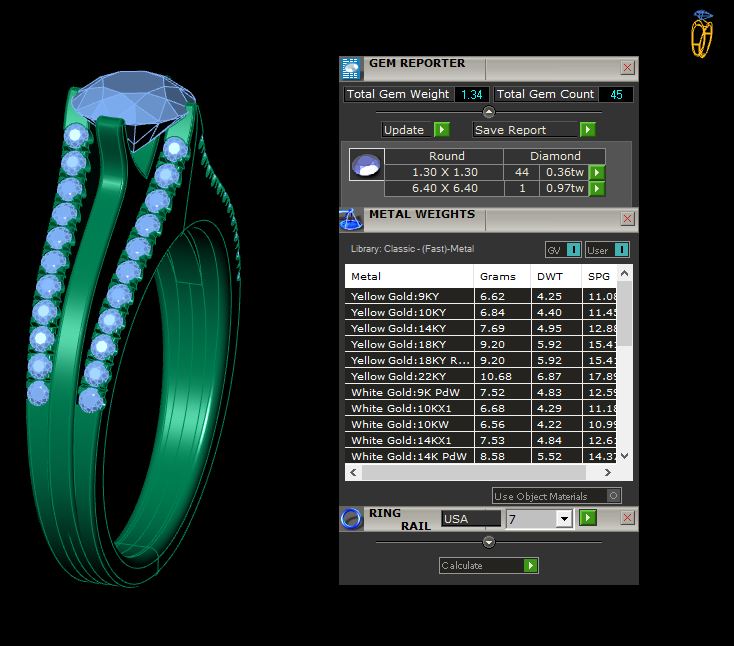Click green arrow on 0.97tw row
This screenshot has width=734, height=646.
tap(596, 189)
